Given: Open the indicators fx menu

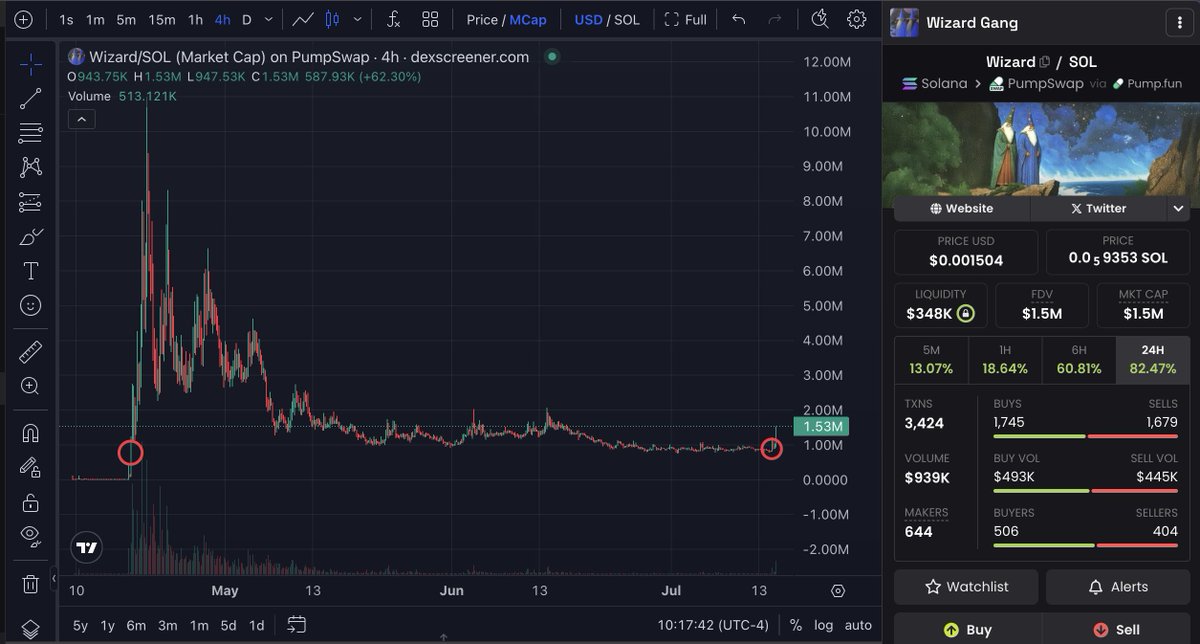Looking at the screenshot, I should (394, 20).
